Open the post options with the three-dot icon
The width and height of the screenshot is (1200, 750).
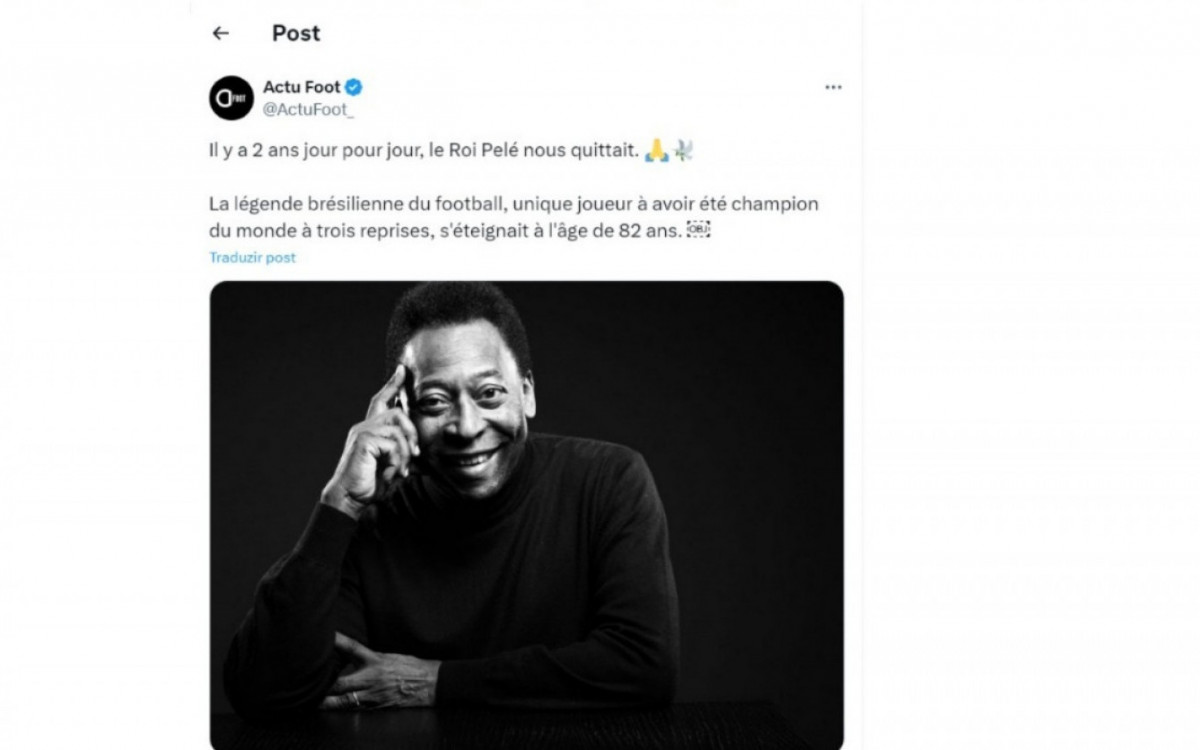pos(832,87)
